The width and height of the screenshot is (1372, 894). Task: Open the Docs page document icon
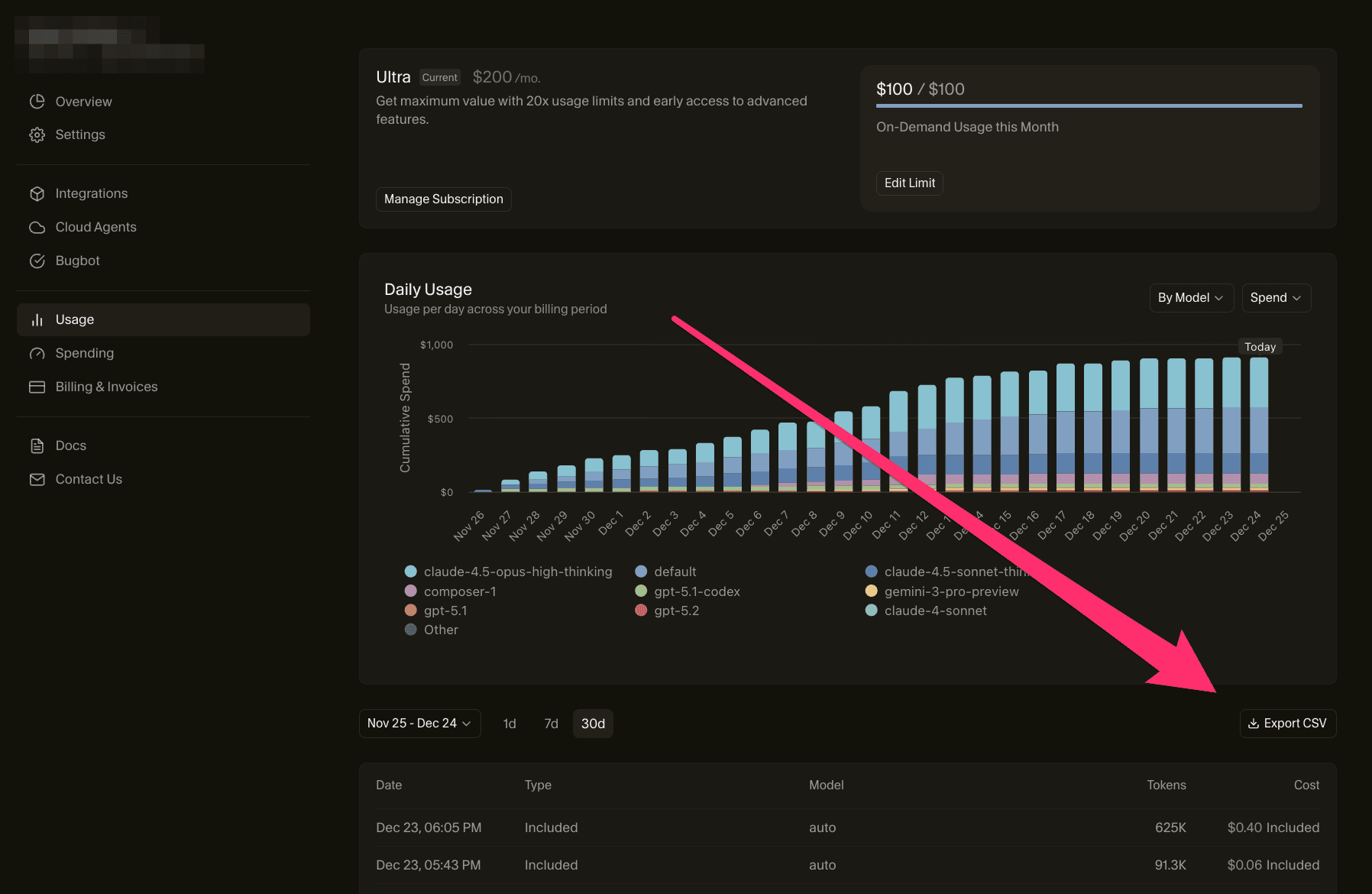tap(37, 445)
